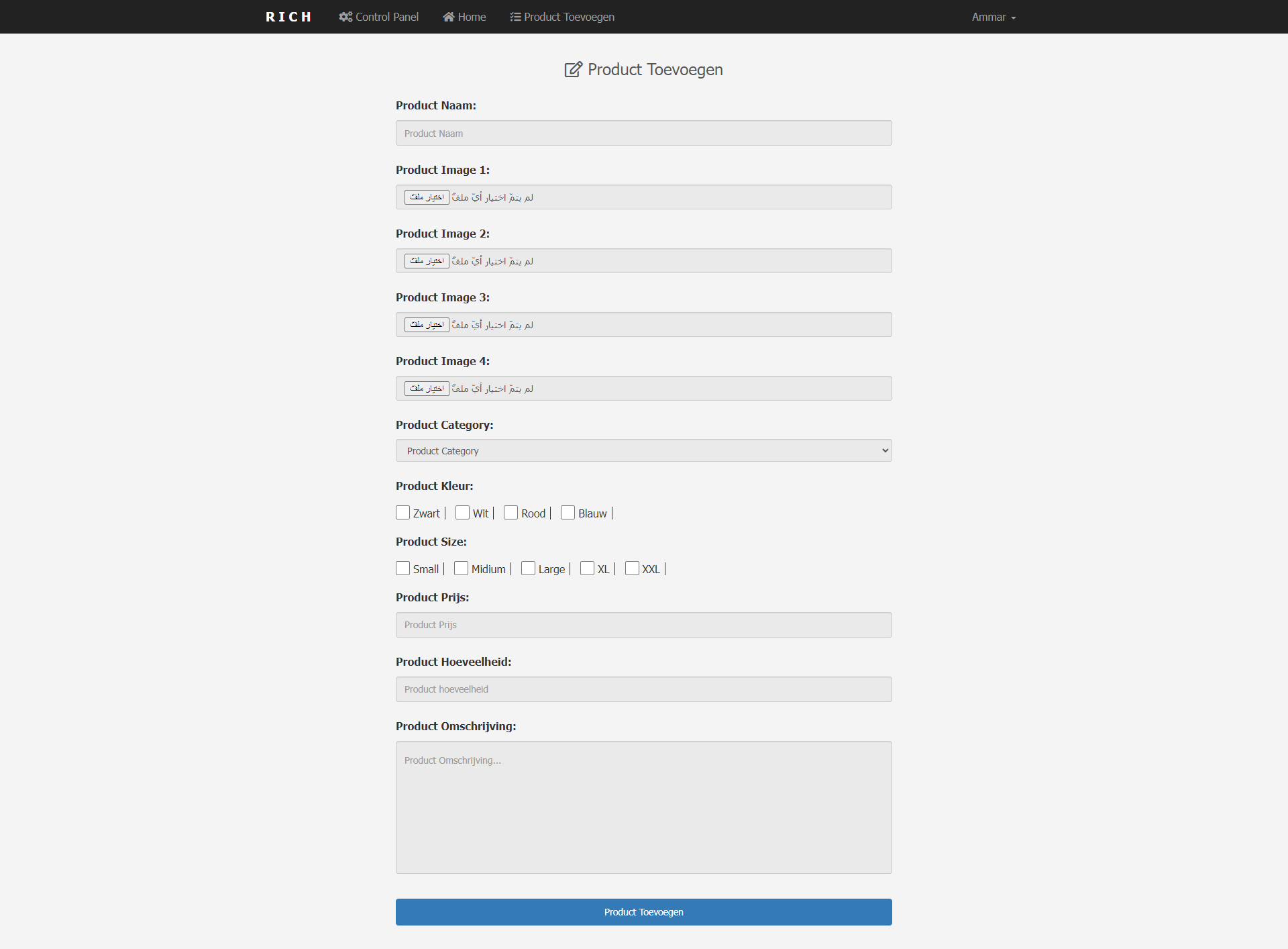The image size is (1288, 949).
Task: Enable the XXL size checkbox
Action: [x=632, y=568]
